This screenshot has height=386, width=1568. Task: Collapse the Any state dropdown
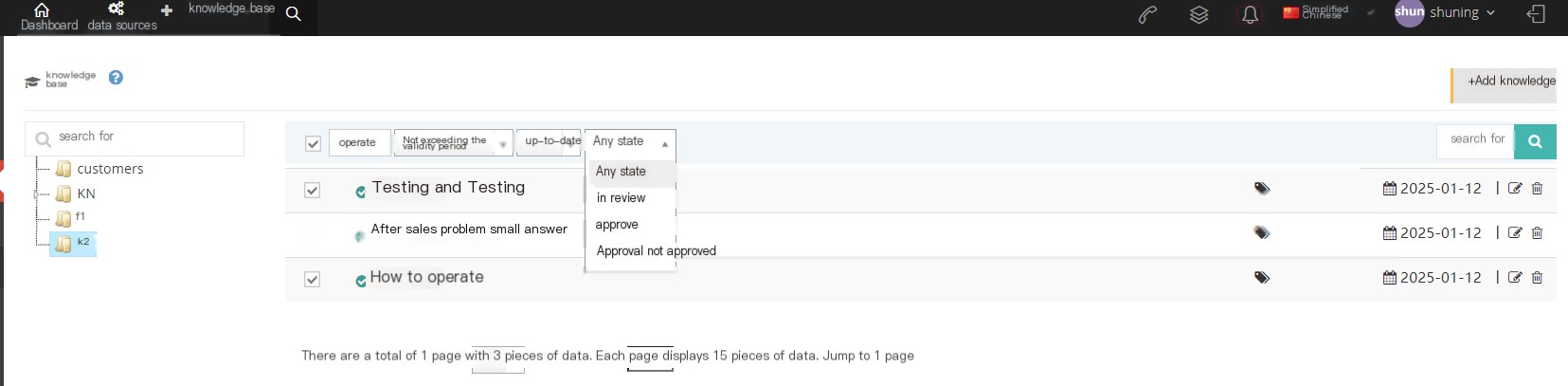tap(630, 142)
